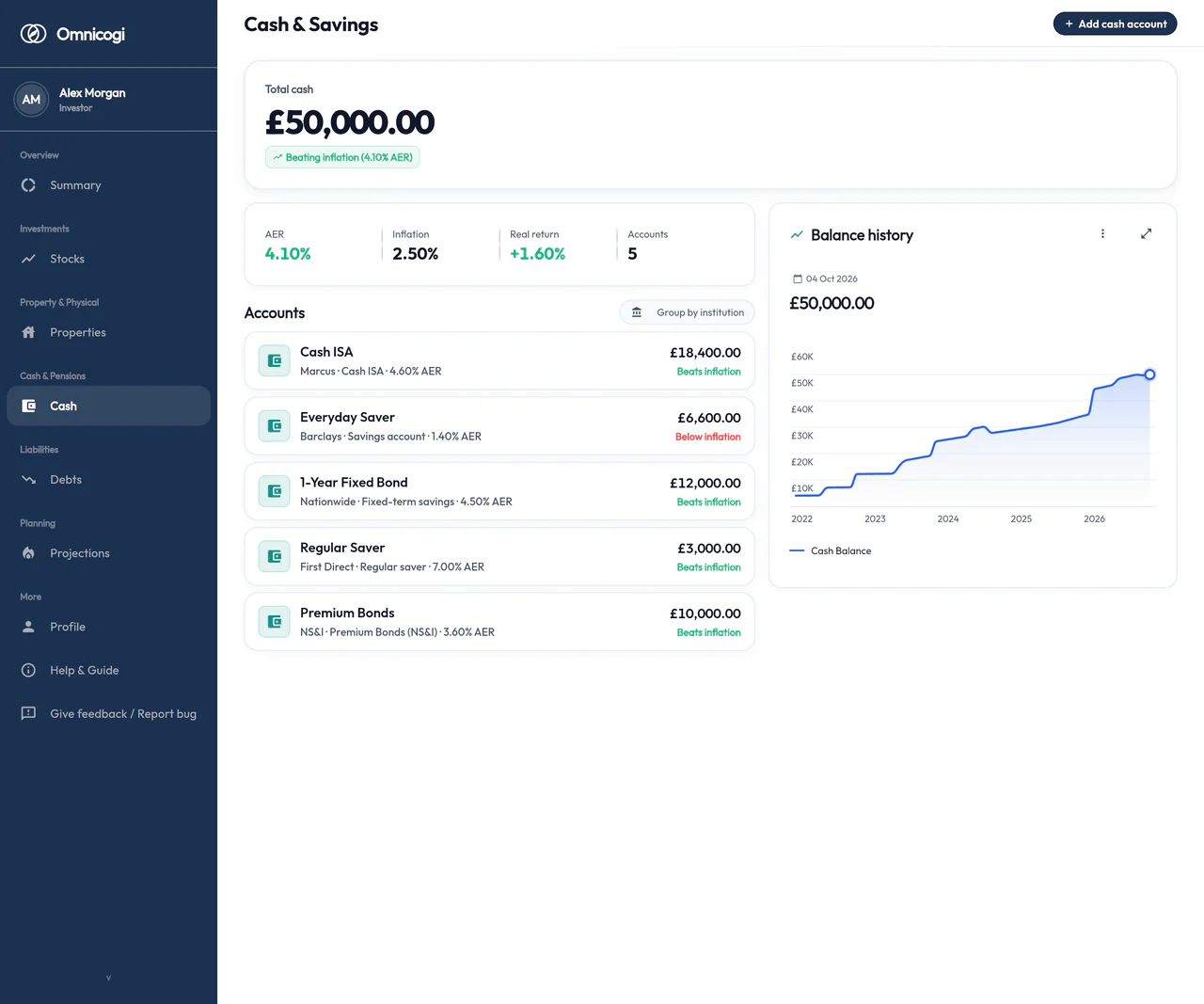Click the chart's latest data point marker
Screen dimensions: 1204x1004
(1149, 375)
